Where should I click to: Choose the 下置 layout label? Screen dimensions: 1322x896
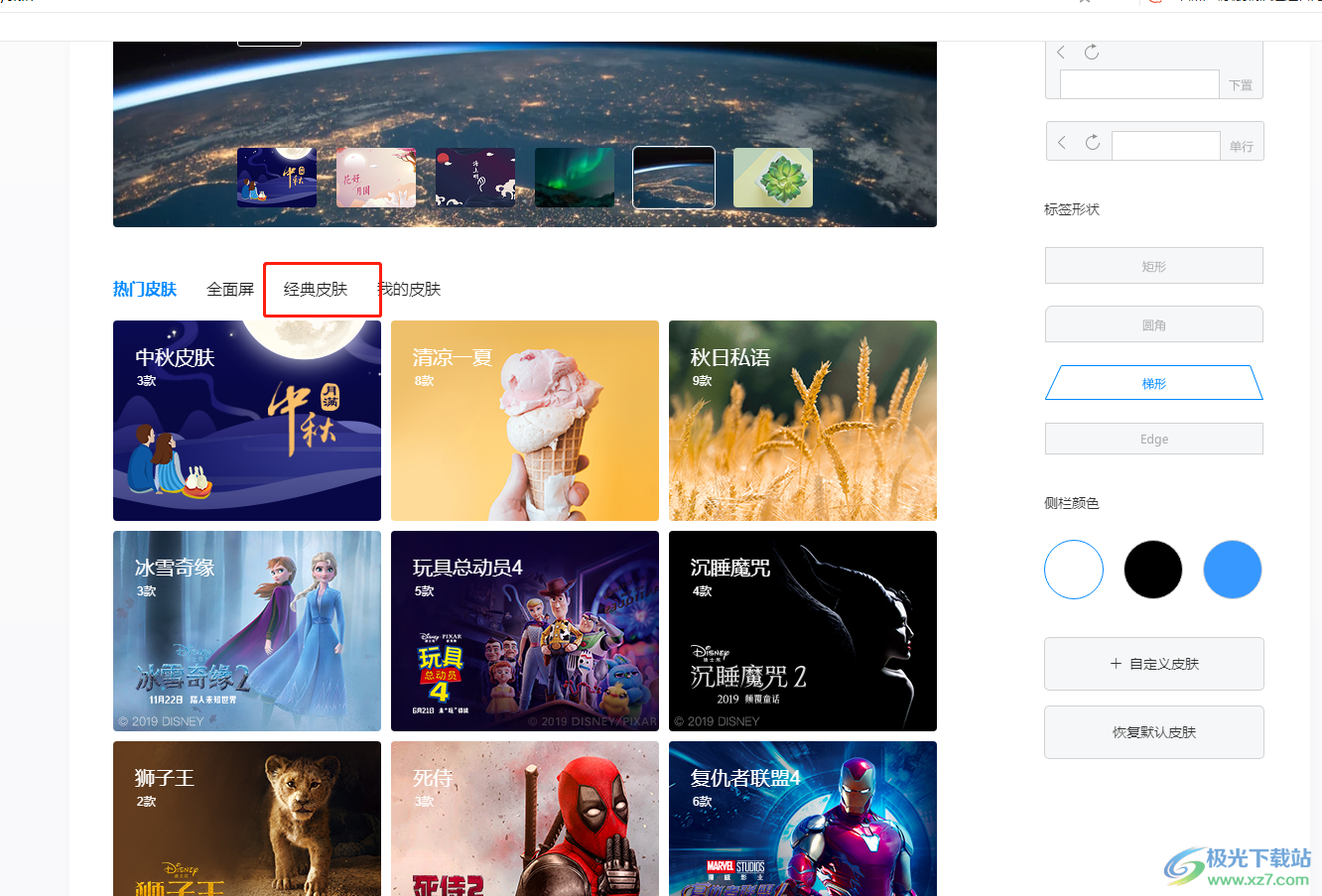(x=1241, y=85)
